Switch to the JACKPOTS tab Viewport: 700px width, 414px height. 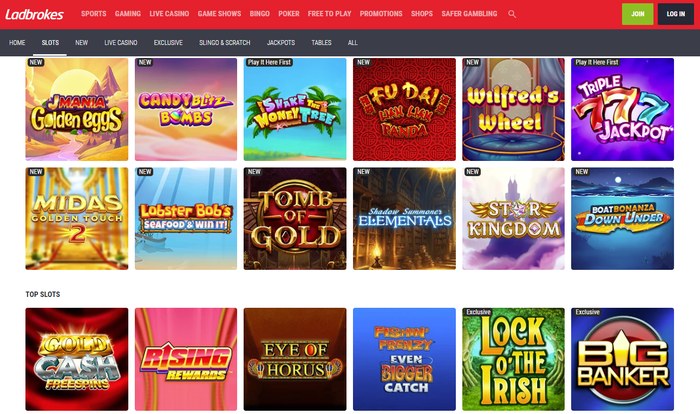(x=281, y=43)
